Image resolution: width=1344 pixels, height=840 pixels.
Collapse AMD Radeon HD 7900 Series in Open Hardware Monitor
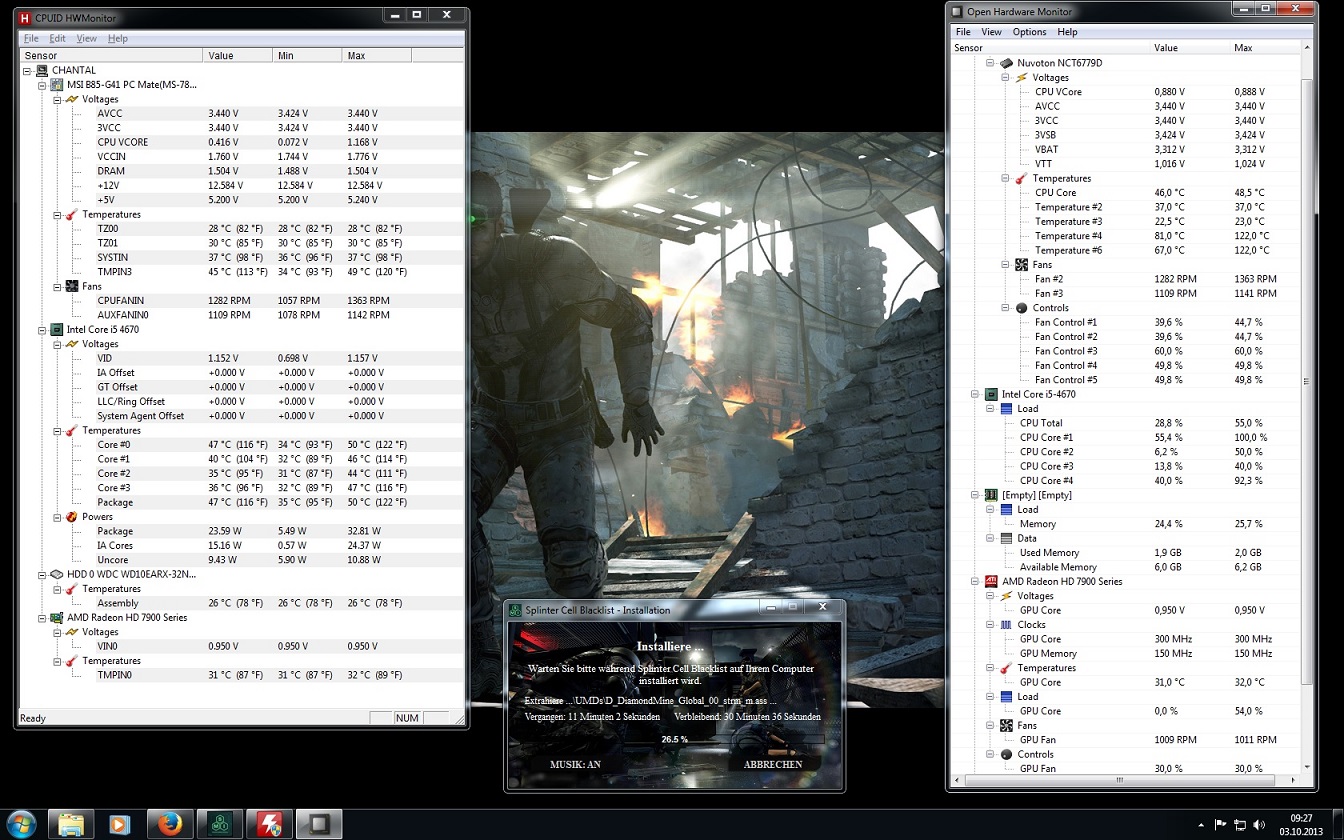pos(975,581)
